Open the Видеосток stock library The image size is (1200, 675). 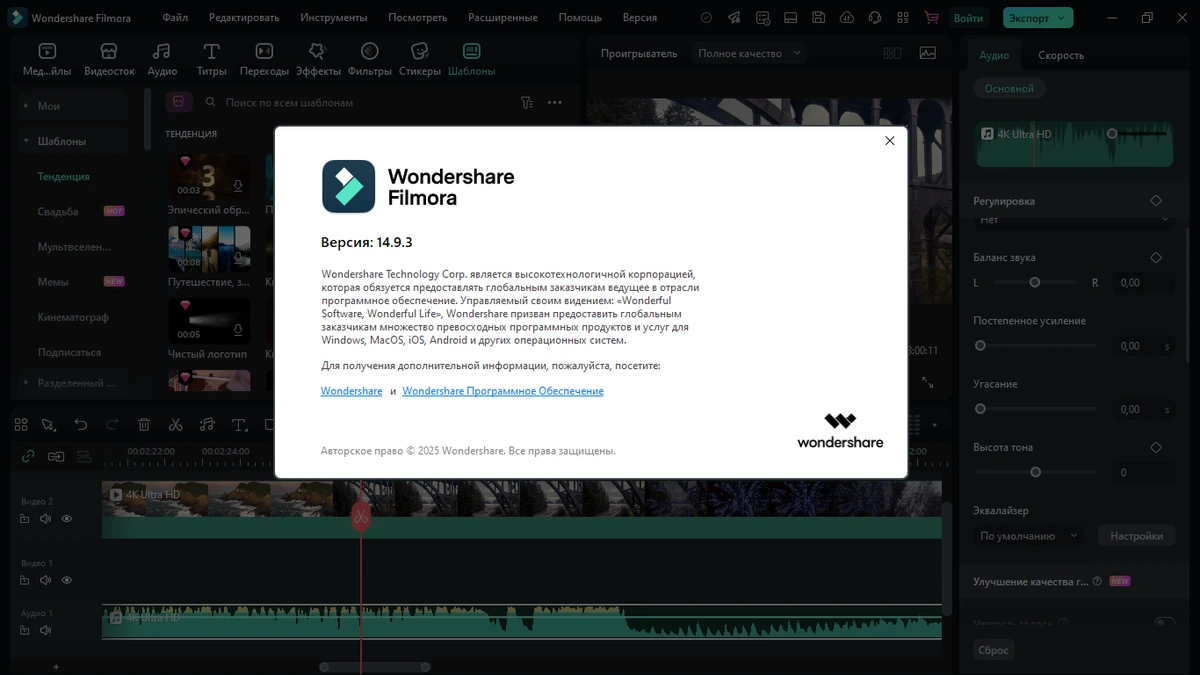(x=109, y=60)
